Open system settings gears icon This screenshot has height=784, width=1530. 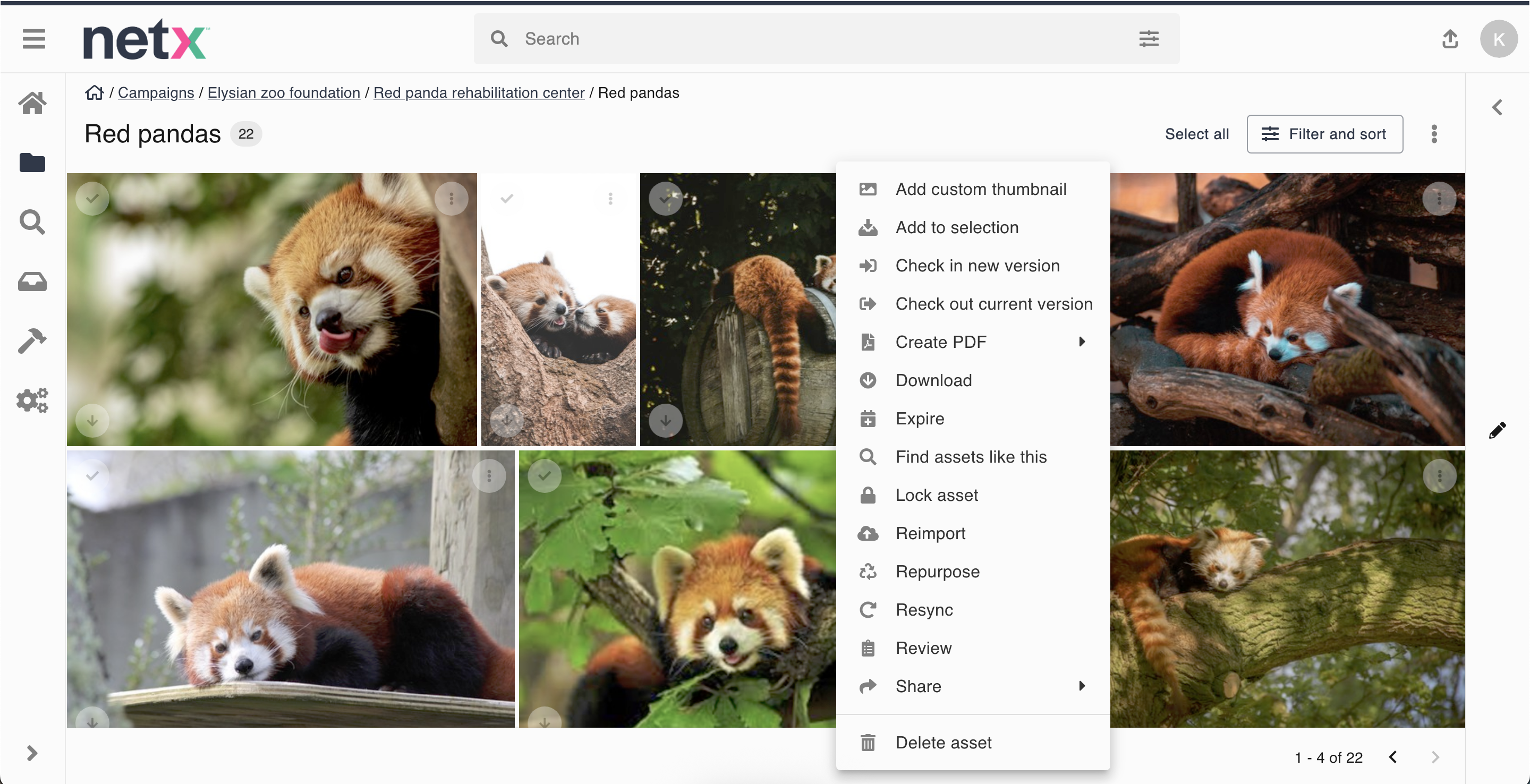point(32,400)
